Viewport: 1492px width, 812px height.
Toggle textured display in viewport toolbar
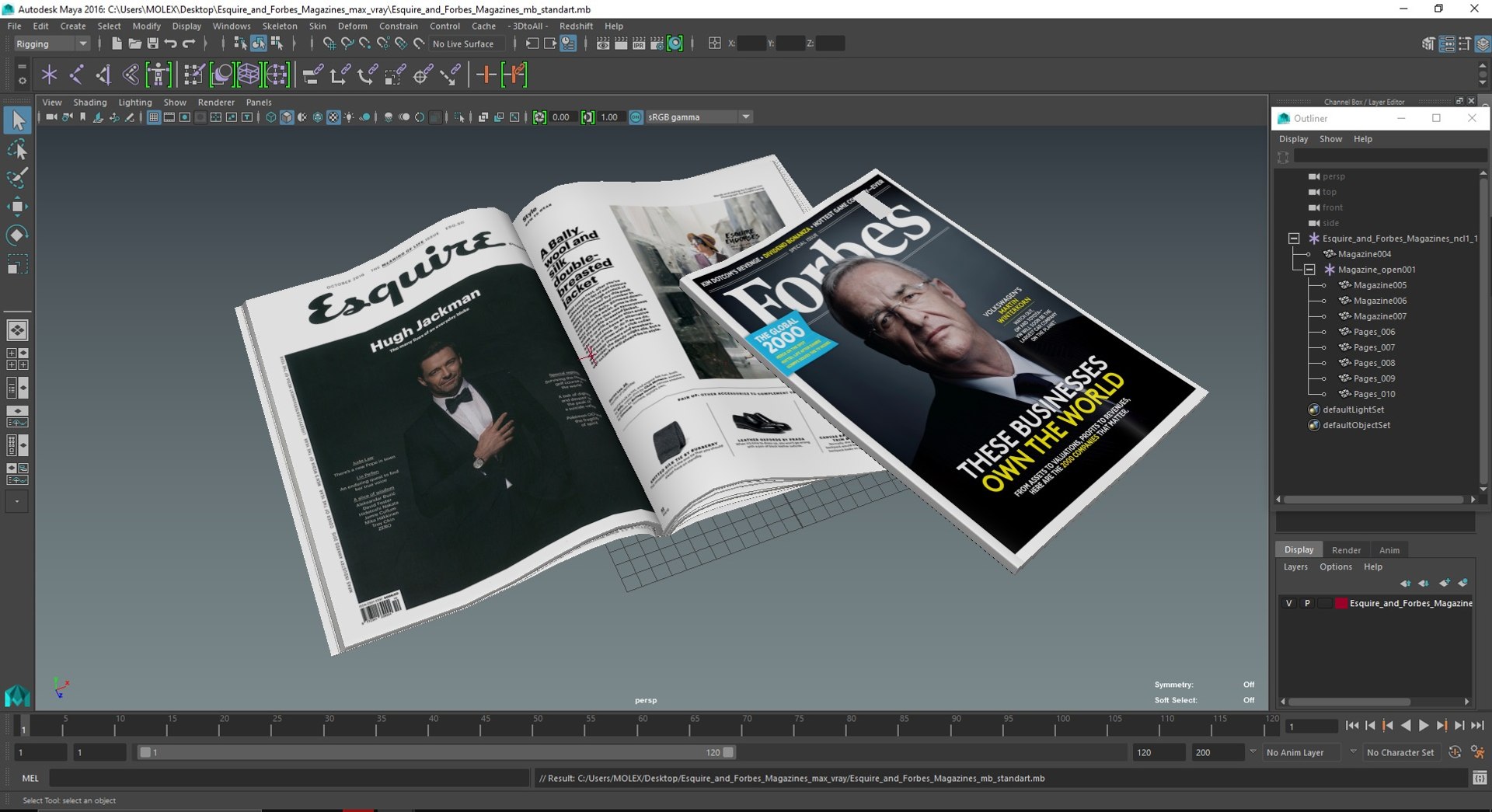coord(333,117)
